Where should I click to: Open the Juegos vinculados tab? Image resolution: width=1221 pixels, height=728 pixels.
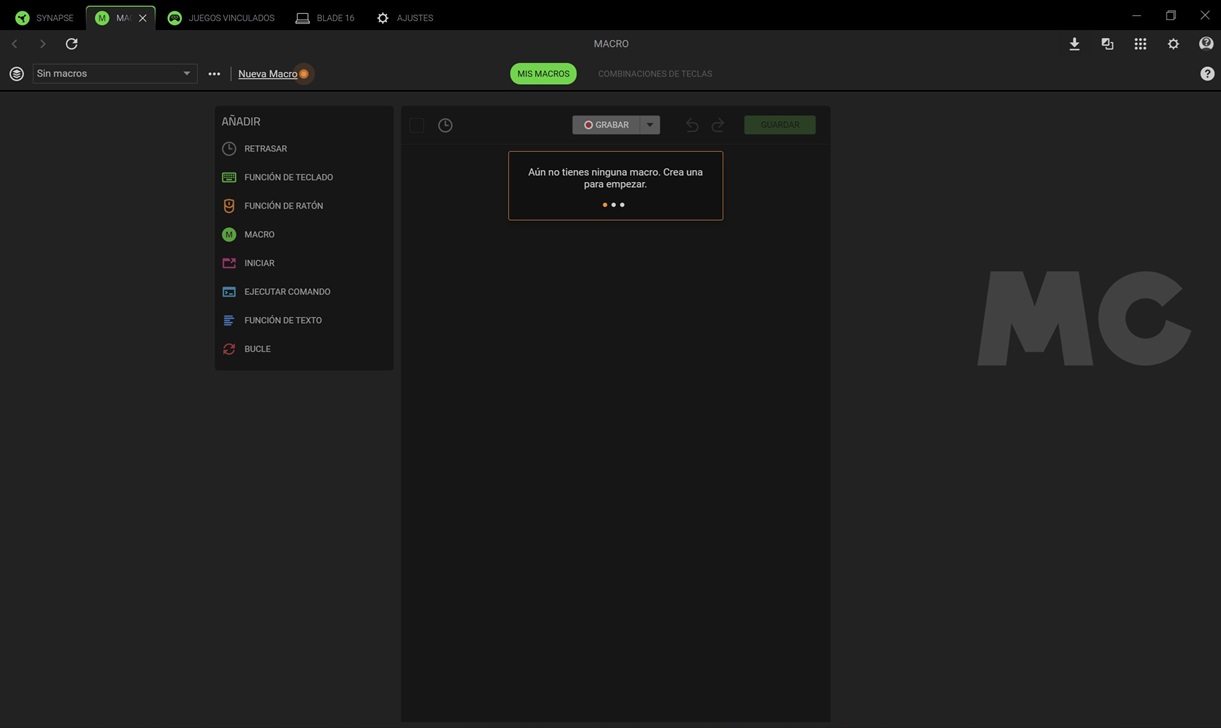click(x=221, y=18)
